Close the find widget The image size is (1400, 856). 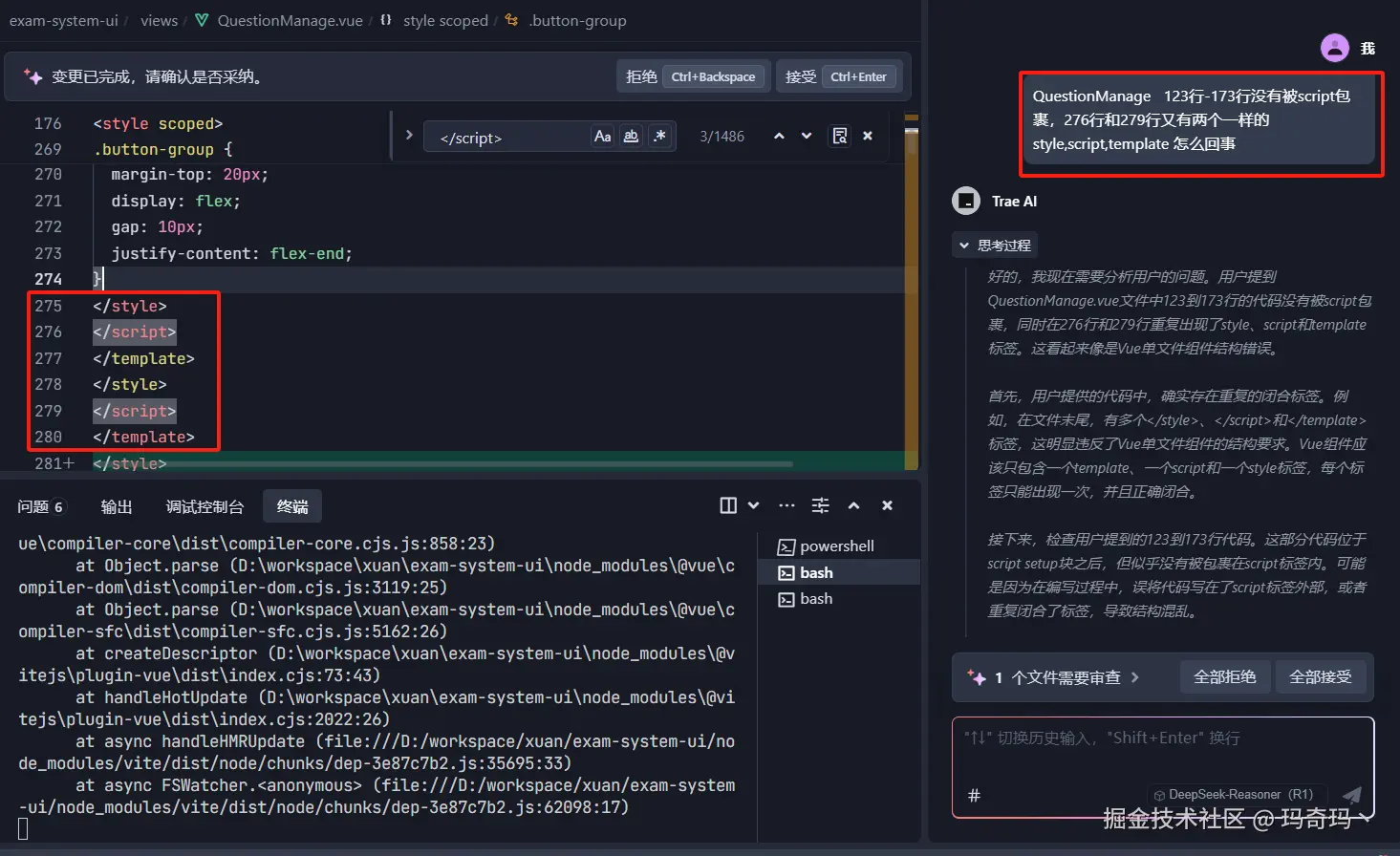click(x=868, y=137)
